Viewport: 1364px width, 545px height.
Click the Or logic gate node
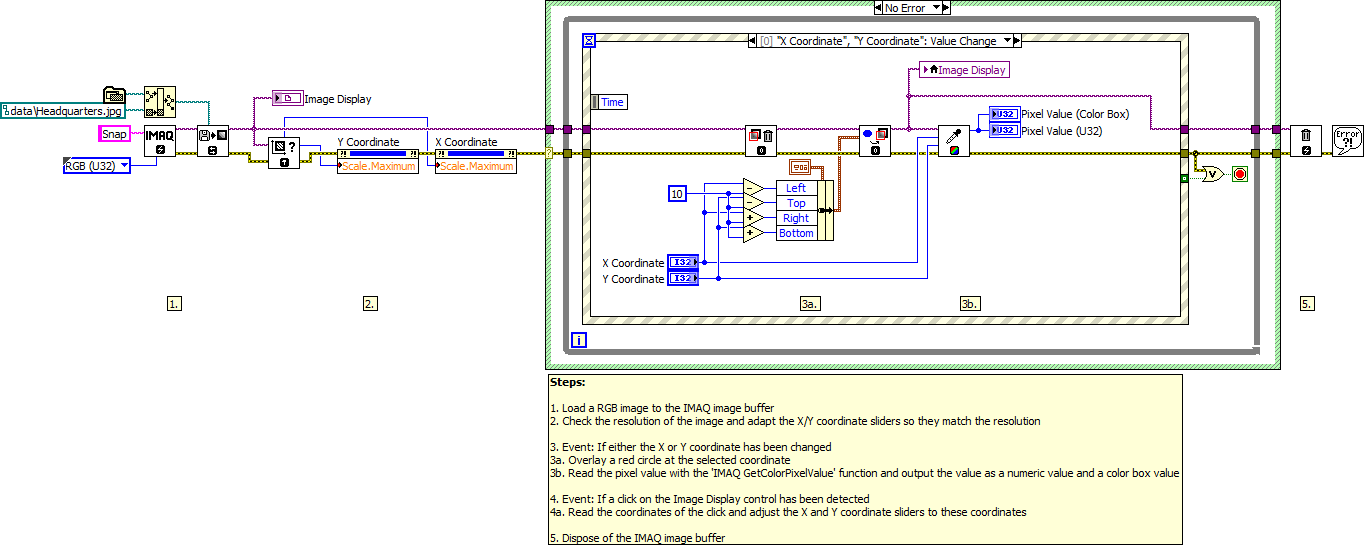(x=1211, y=174)
